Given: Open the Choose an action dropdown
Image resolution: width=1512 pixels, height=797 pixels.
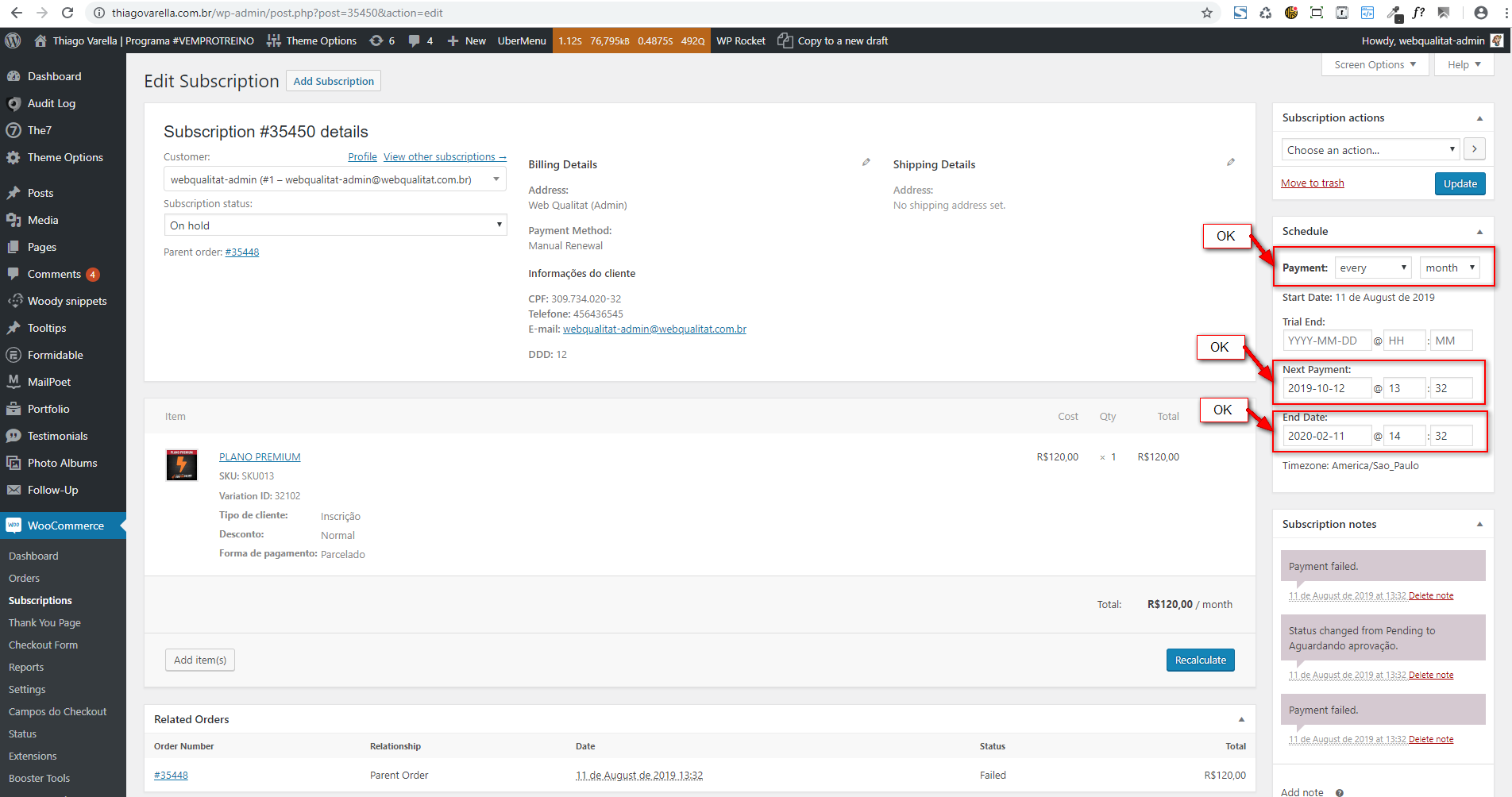Looking at the screenshot, I should coord(1371,149).
